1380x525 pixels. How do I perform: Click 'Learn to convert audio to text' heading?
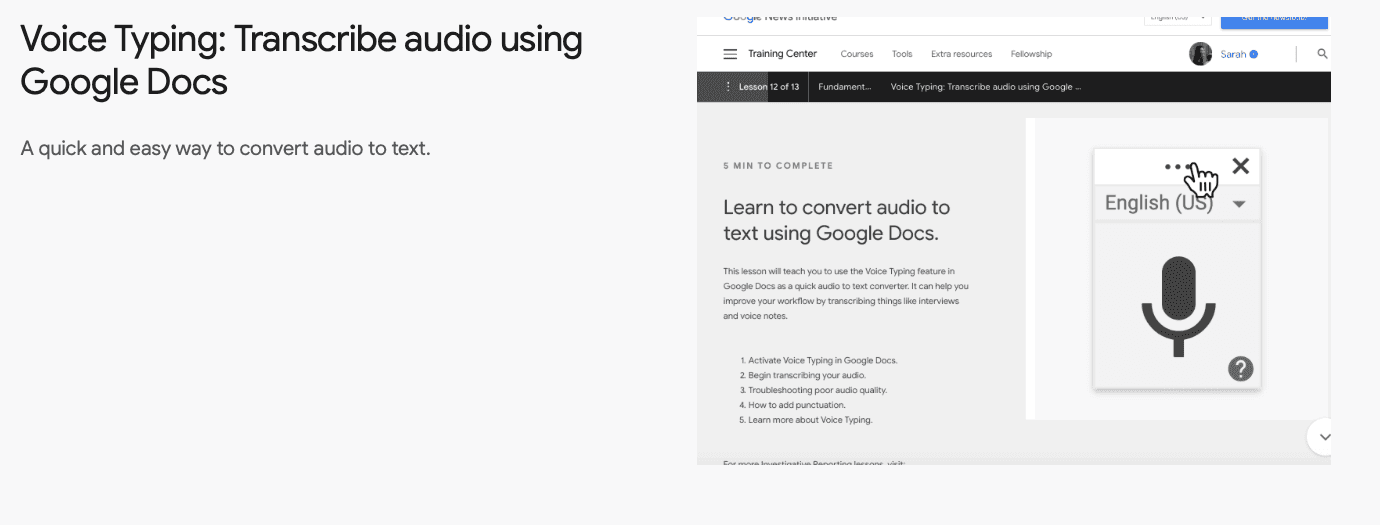tap(837, 221)
